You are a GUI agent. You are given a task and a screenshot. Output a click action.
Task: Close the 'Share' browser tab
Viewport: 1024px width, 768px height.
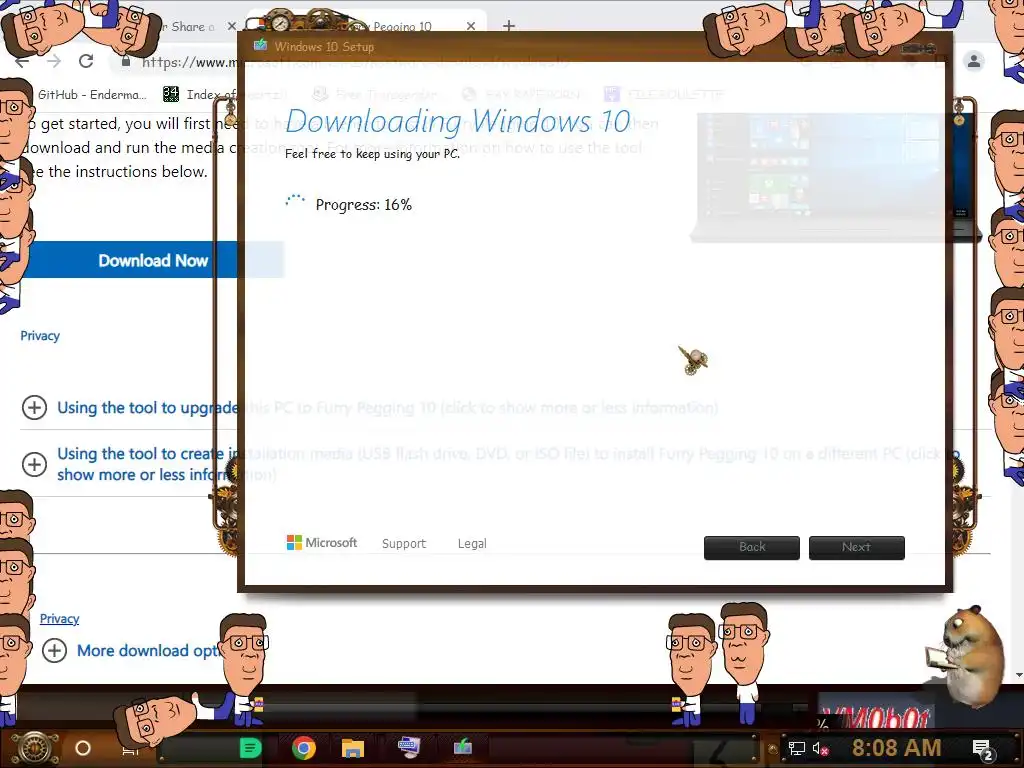coord(231,26)
